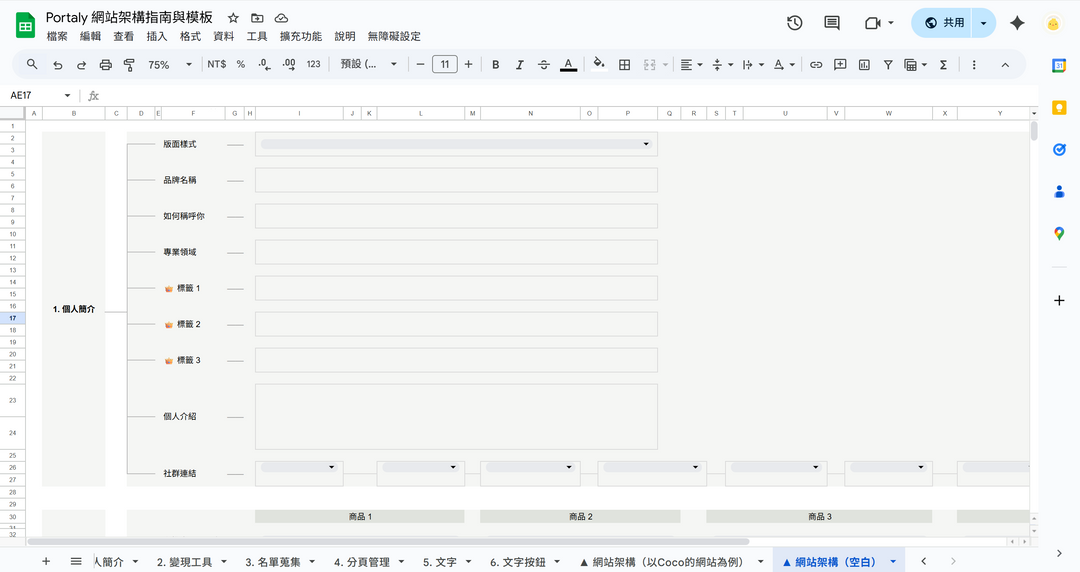1080x572 pixels.
Task: Open version history clock icon
Action: [795, 23]
